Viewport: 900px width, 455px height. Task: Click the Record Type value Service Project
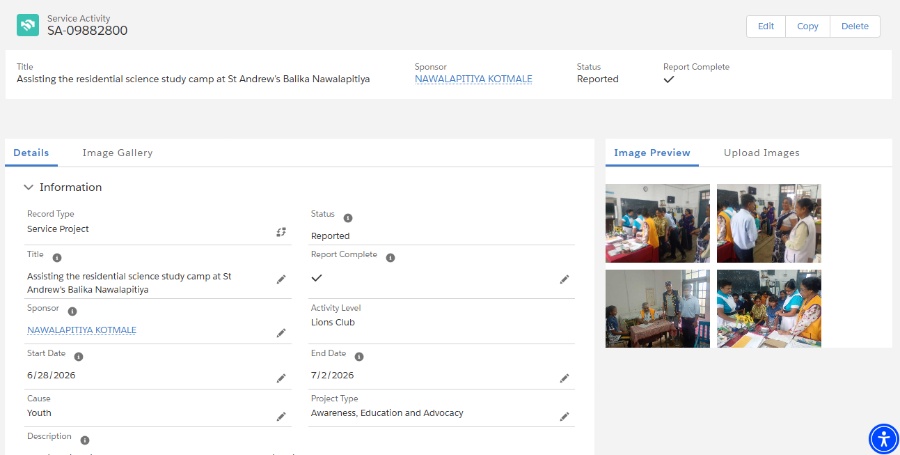coord(58,229)
